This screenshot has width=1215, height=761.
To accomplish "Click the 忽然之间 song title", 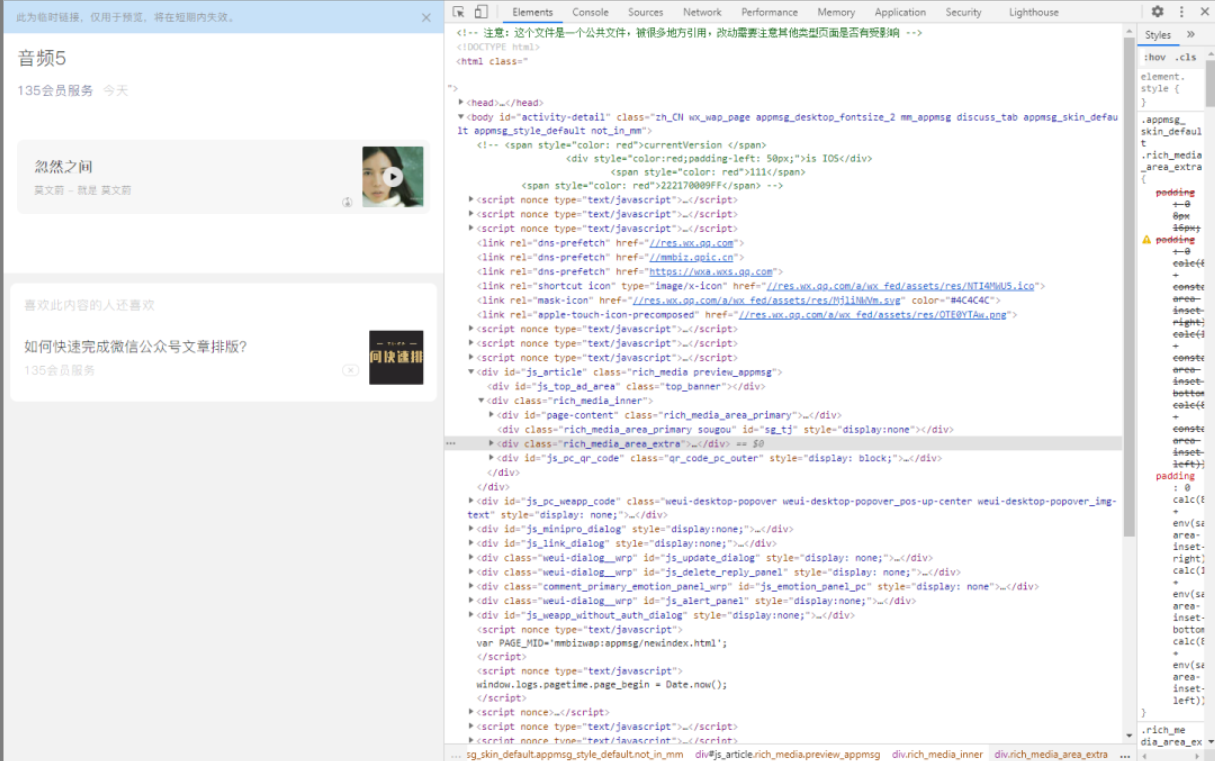I will 63,166.
